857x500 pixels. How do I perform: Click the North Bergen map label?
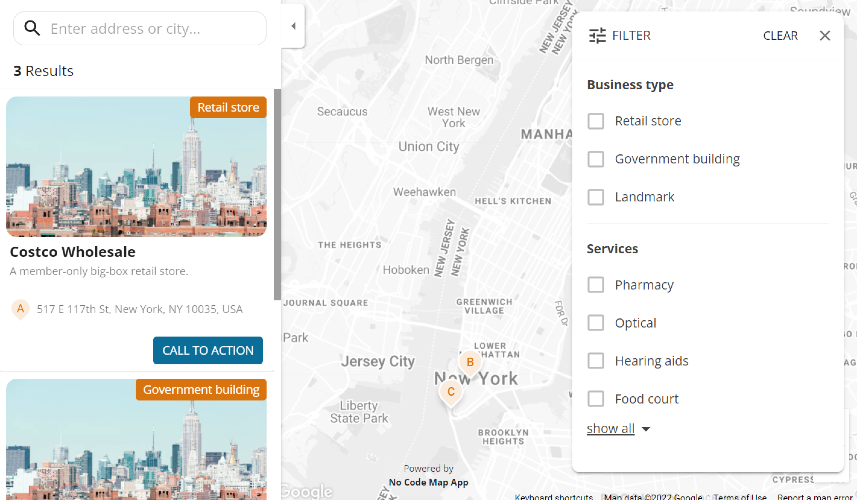459,60
